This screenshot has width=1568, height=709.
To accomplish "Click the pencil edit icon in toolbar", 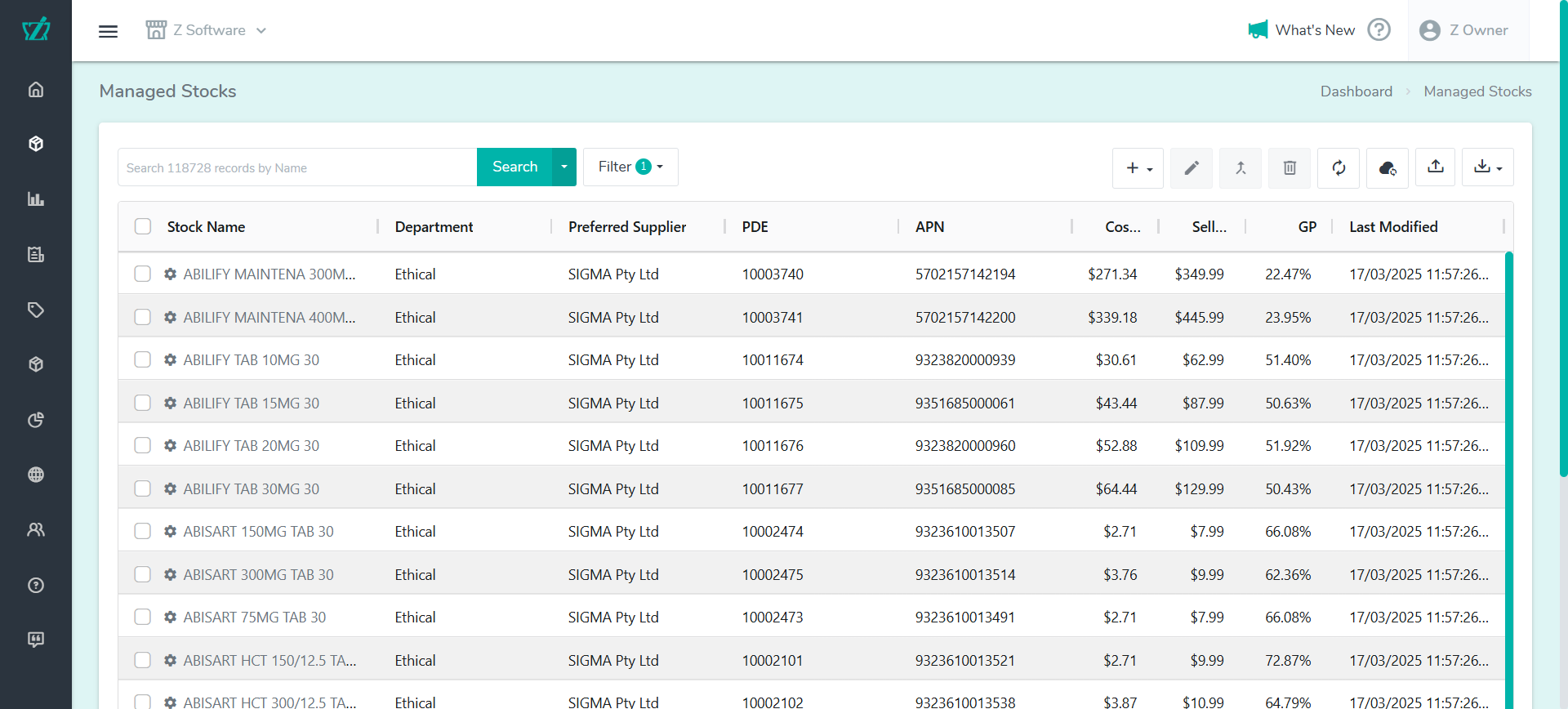I will point(1191,168).
